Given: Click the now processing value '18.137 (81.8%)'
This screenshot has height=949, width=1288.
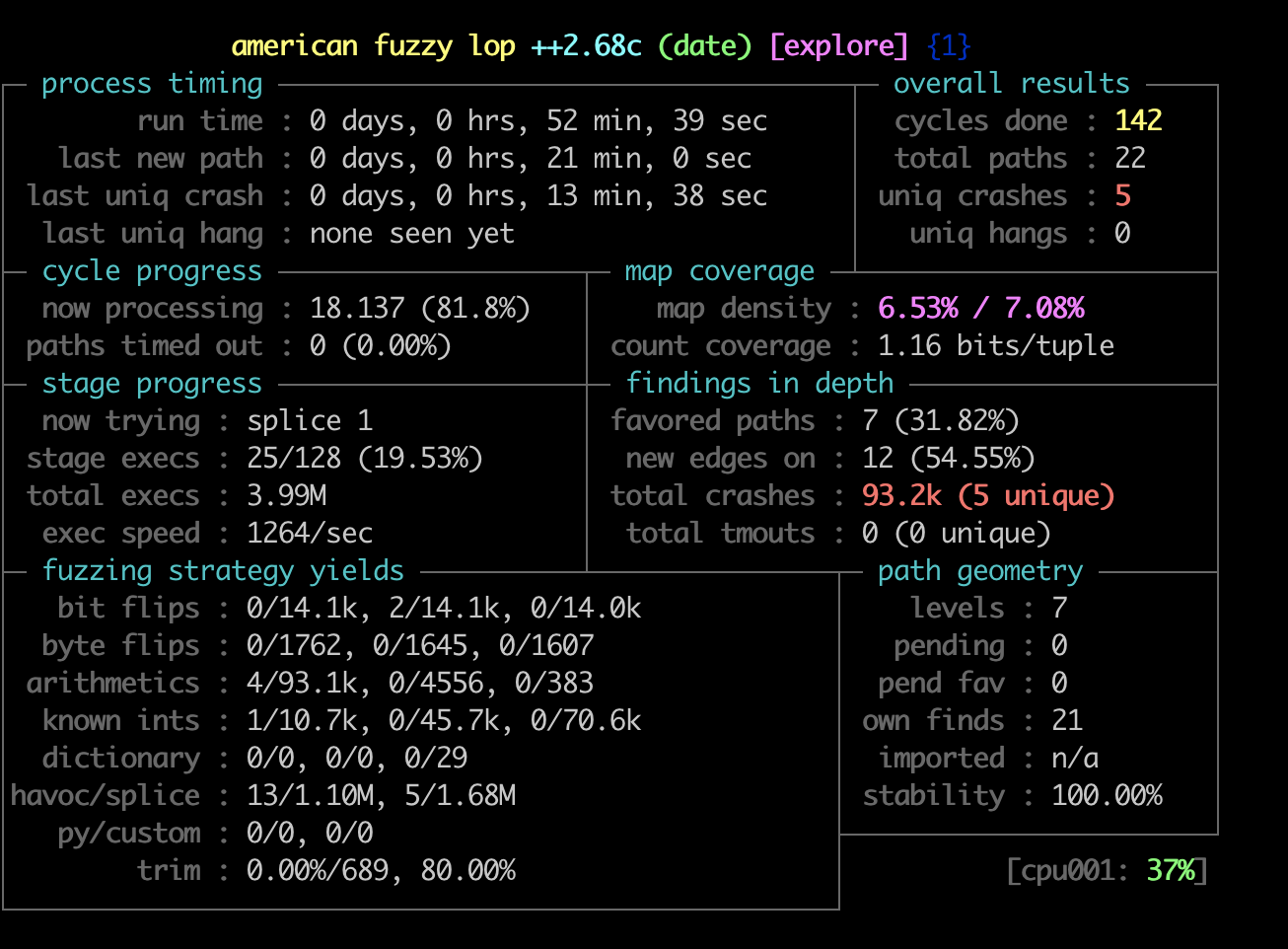Looking at the screenshot, I should tap(420, 309).
